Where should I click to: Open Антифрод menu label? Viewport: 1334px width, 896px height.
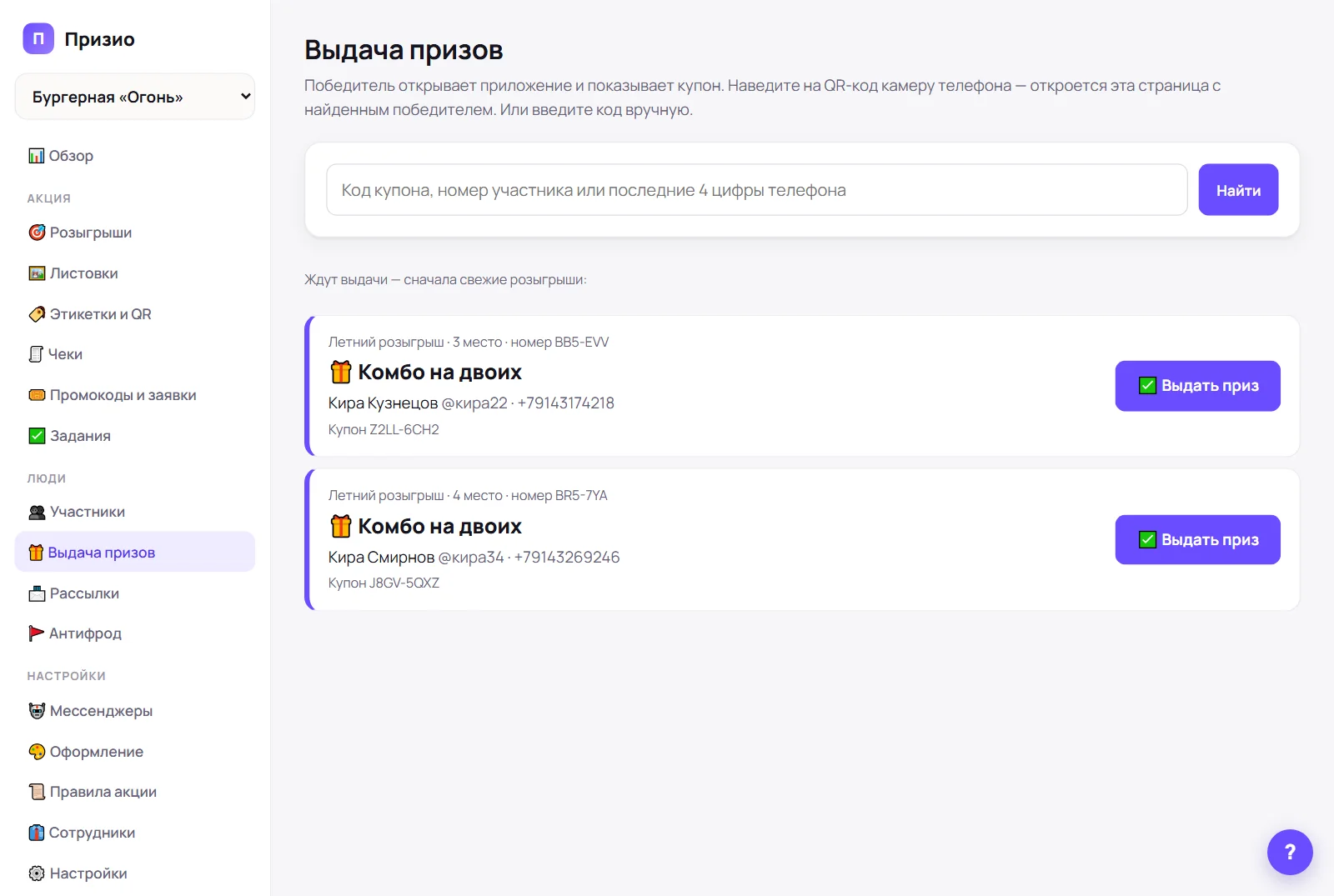click(85, 633)
